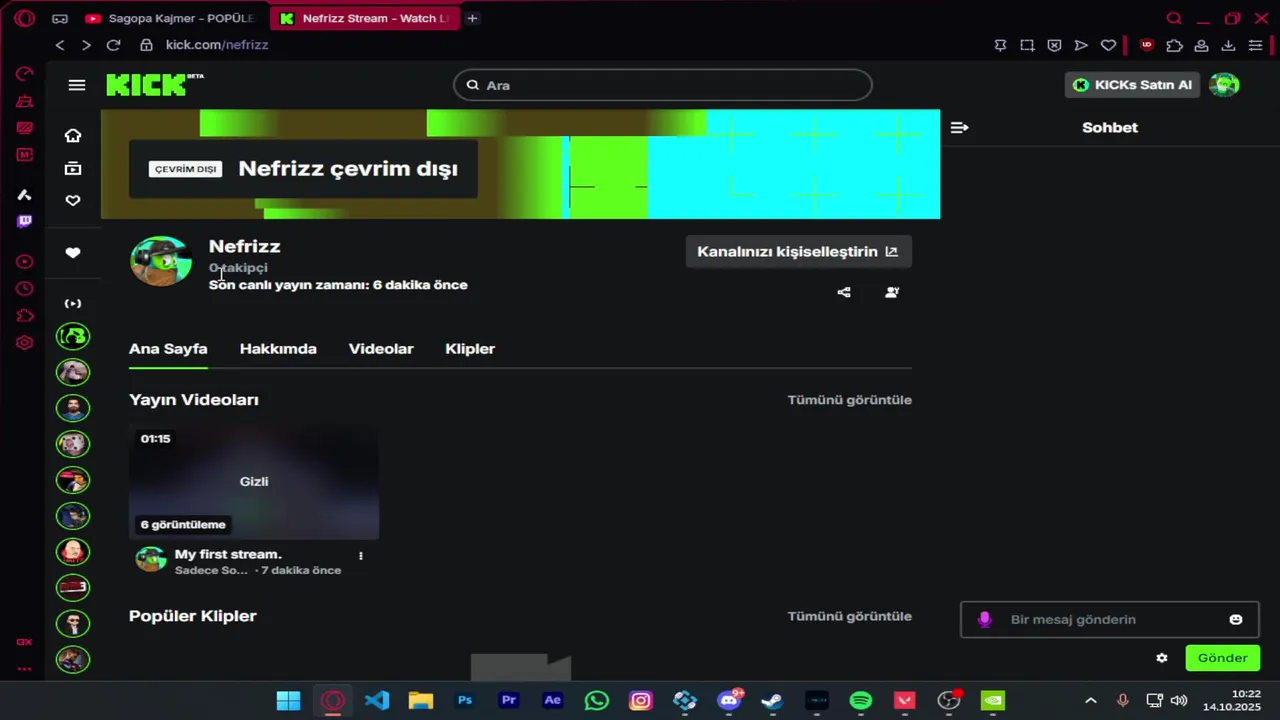This screenshot has width=1280, height=720.
Task: Collapse the Sohbet chat panel
Action: (959, 127)
